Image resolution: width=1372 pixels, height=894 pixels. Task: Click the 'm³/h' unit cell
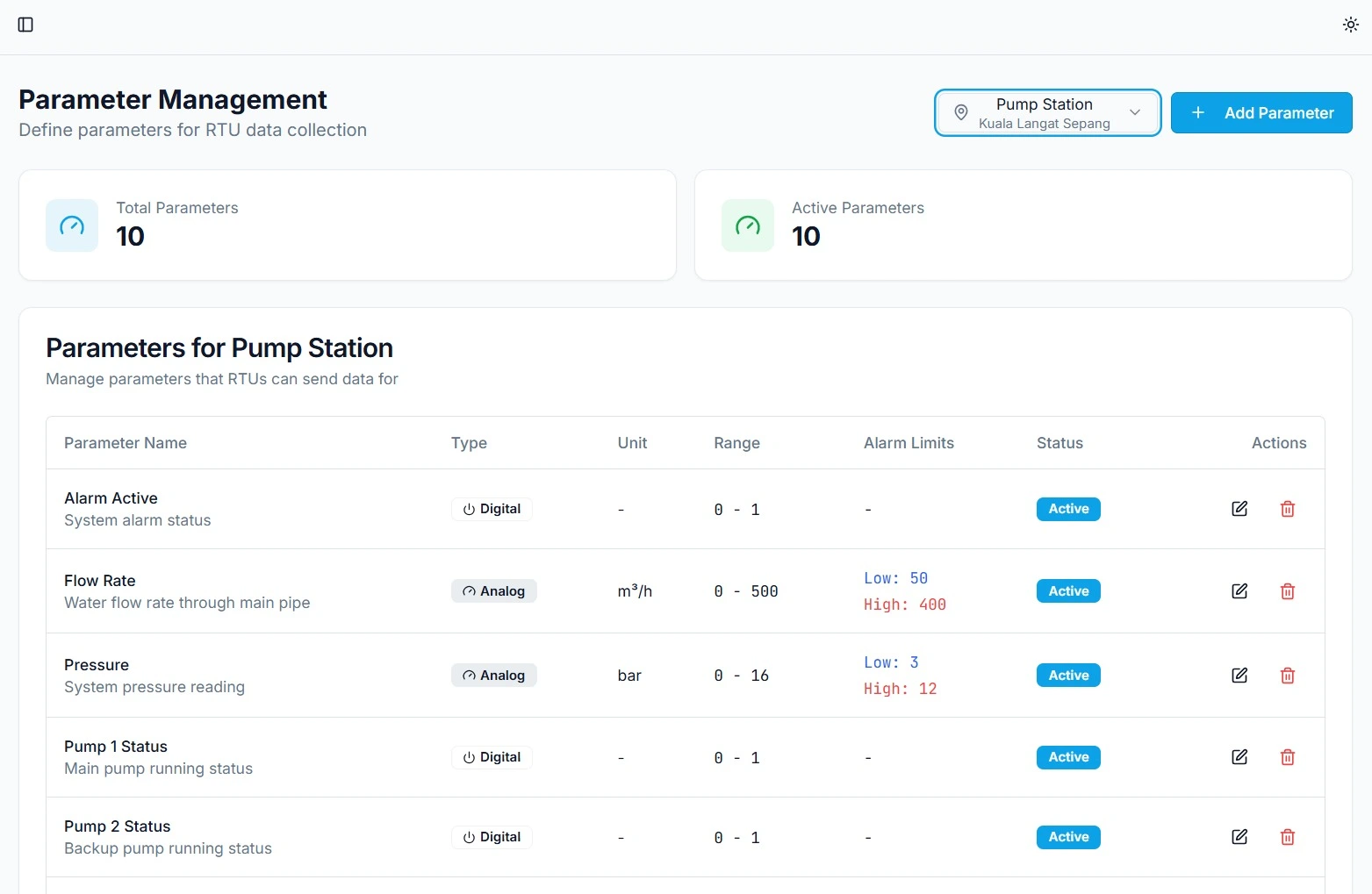pyautogui.click(x=635, y=591)
